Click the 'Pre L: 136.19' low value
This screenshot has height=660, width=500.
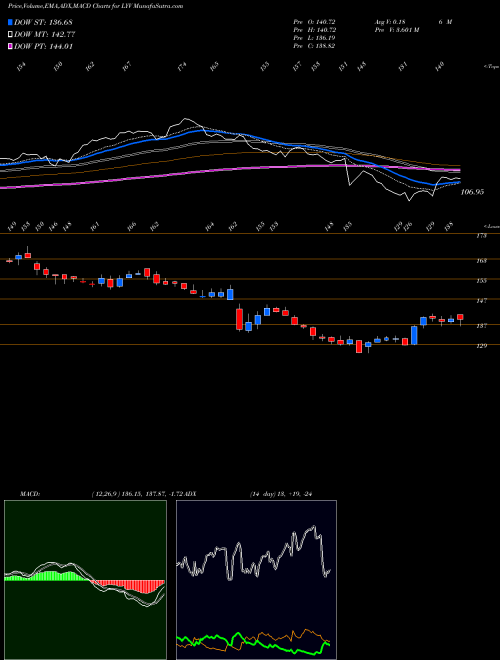[314, 38]
